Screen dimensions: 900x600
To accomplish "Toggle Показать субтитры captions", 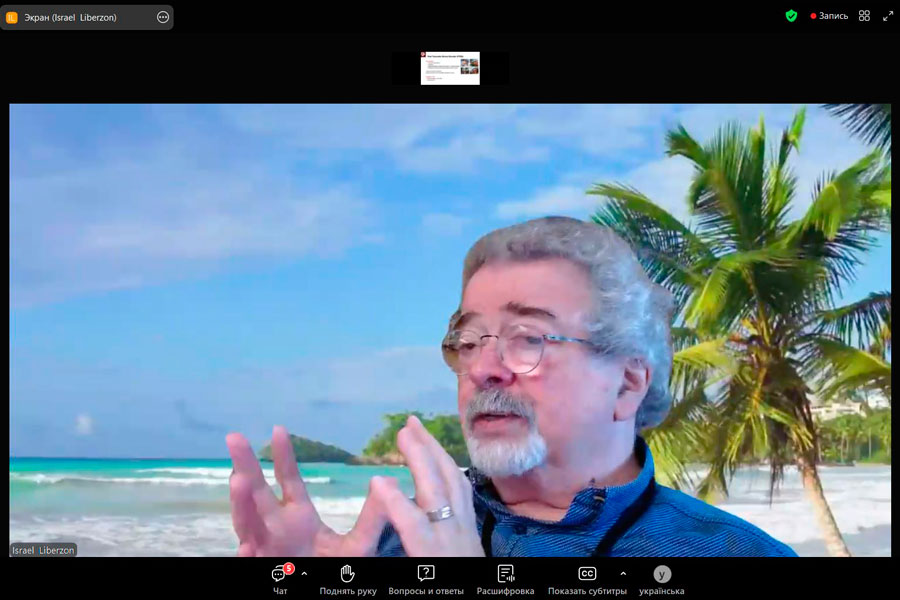I will click(587, 579).
